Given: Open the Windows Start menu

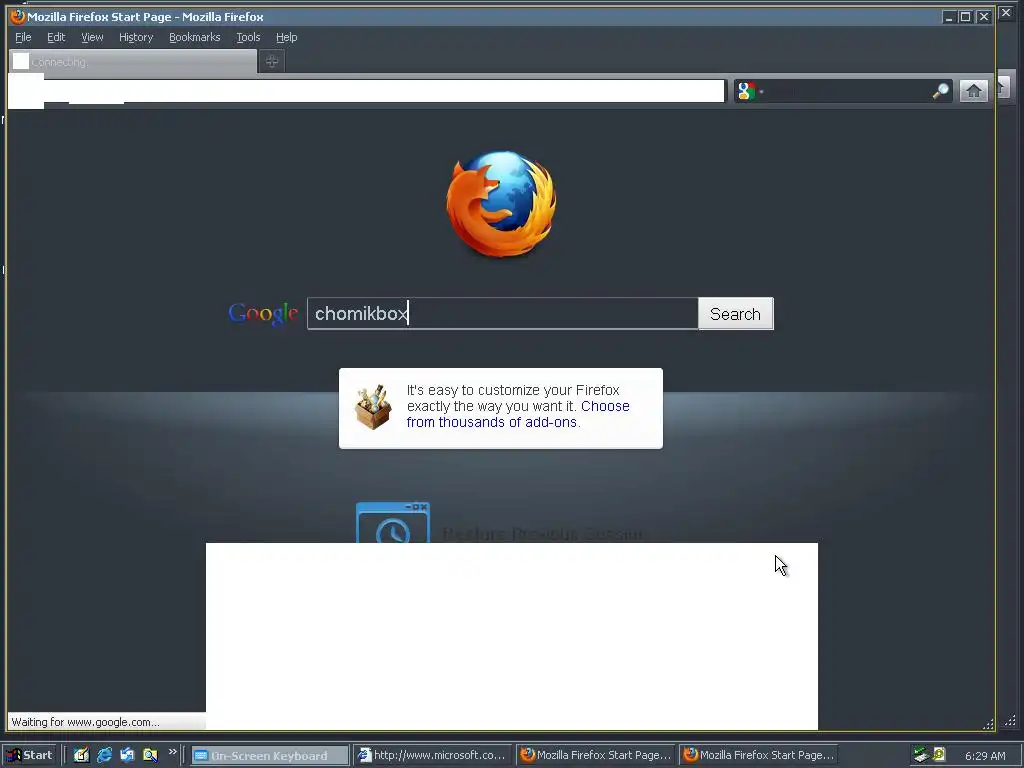Looking at the screenshot, I should pos(30,755).
